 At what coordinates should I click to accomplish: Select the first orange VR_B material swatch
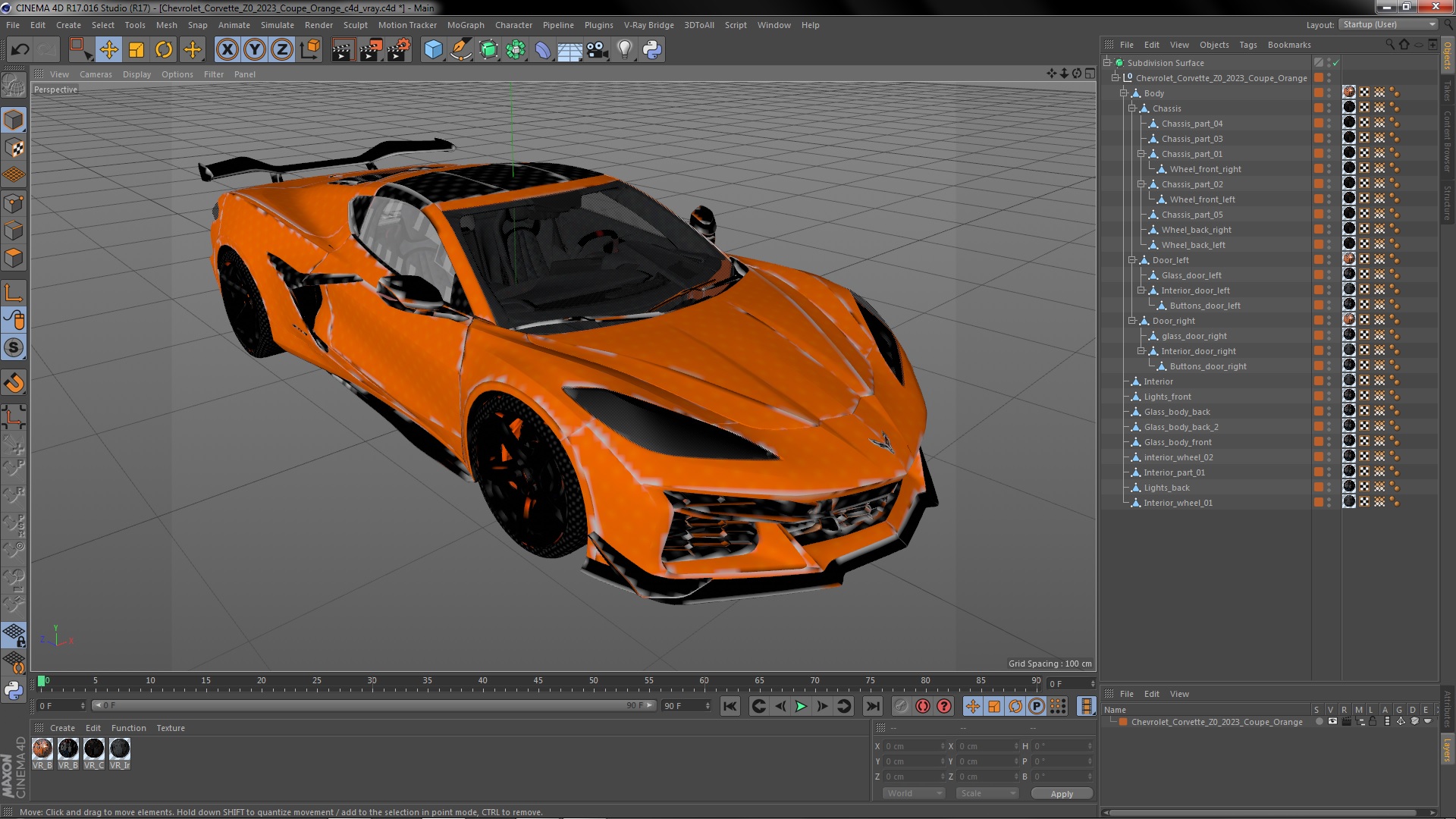pos(42,749)
